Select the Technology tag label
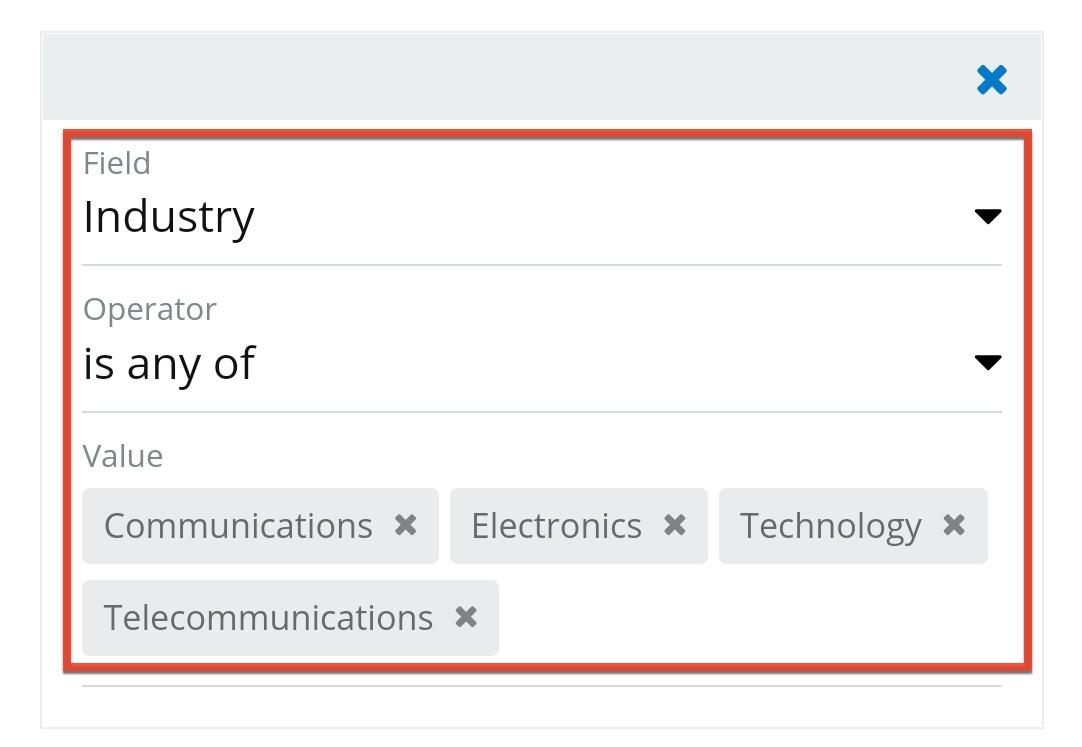The image size is (1082, 747). pyautogui.click(x=830, y=526)
